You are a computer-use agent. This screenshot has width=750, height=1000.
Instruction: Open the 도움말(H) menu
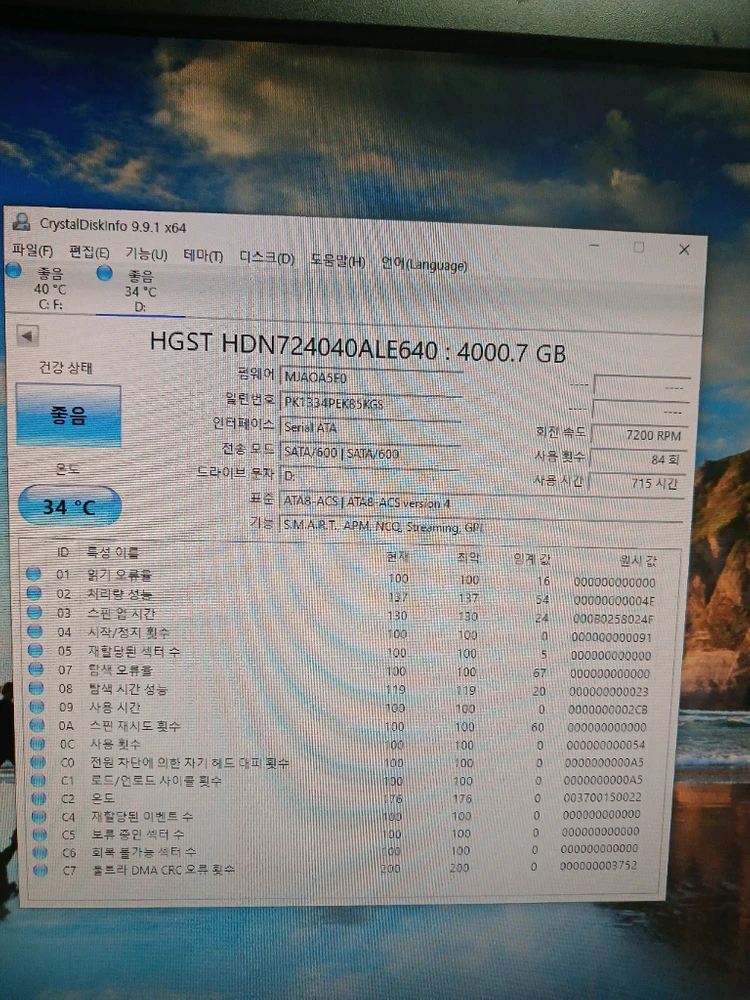tap(337, 260)
